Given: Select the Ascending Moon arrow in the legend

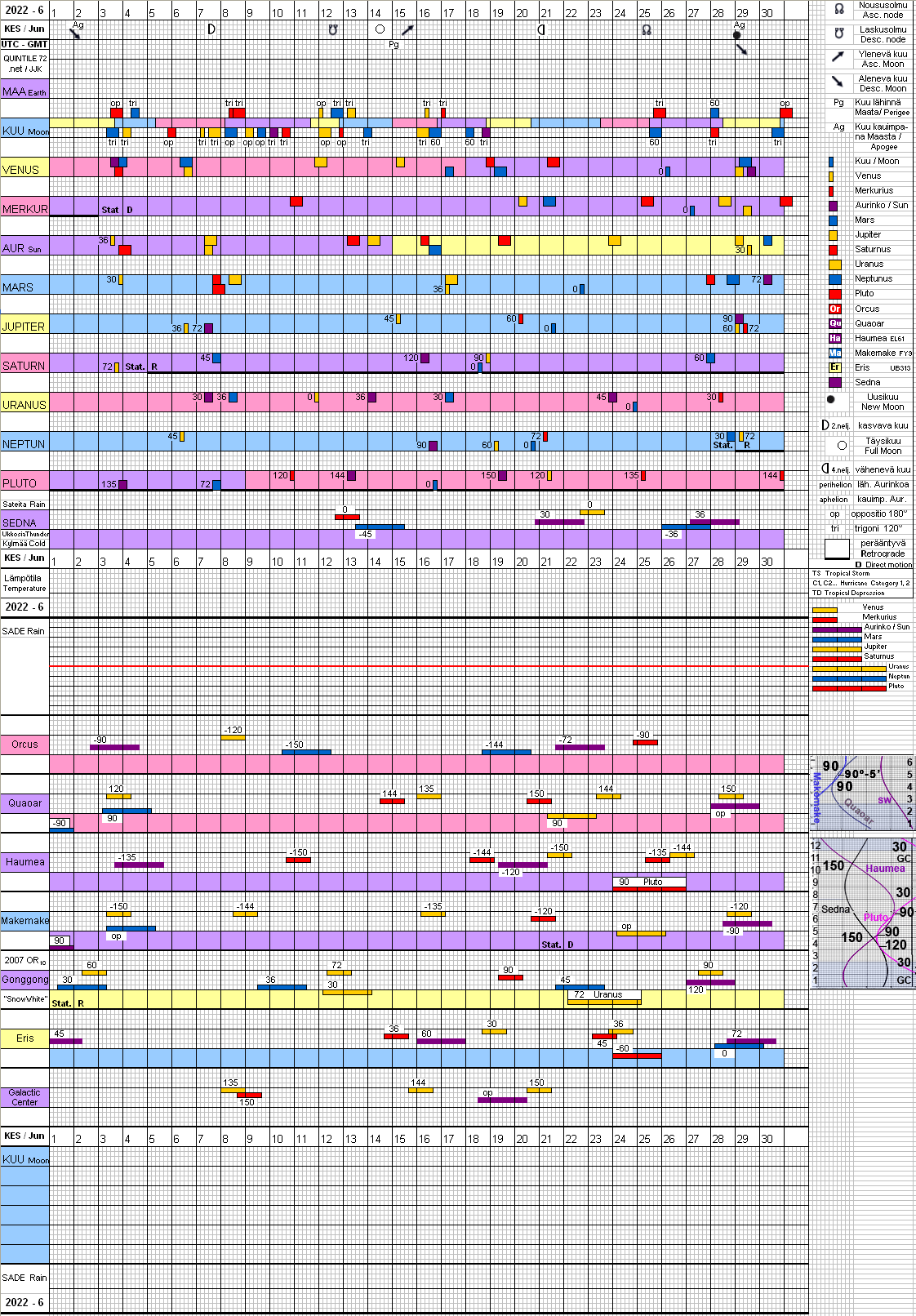Looking at the screenshot, I should point(838,57).
